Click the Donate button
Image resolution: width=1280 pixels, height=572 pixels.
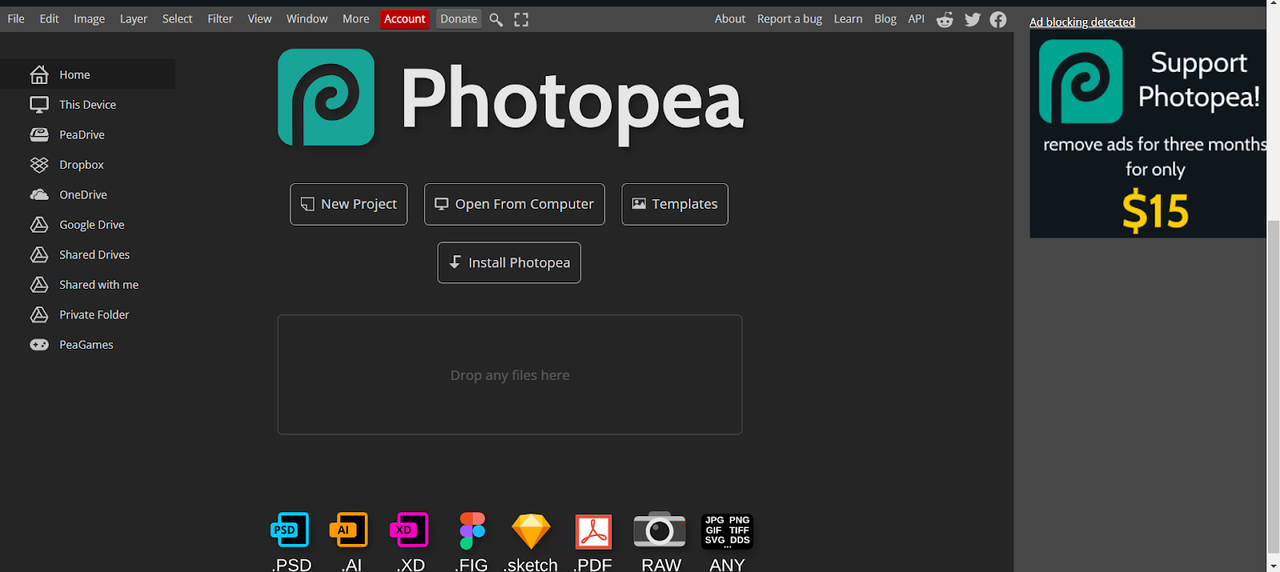[x=459, y=19]
